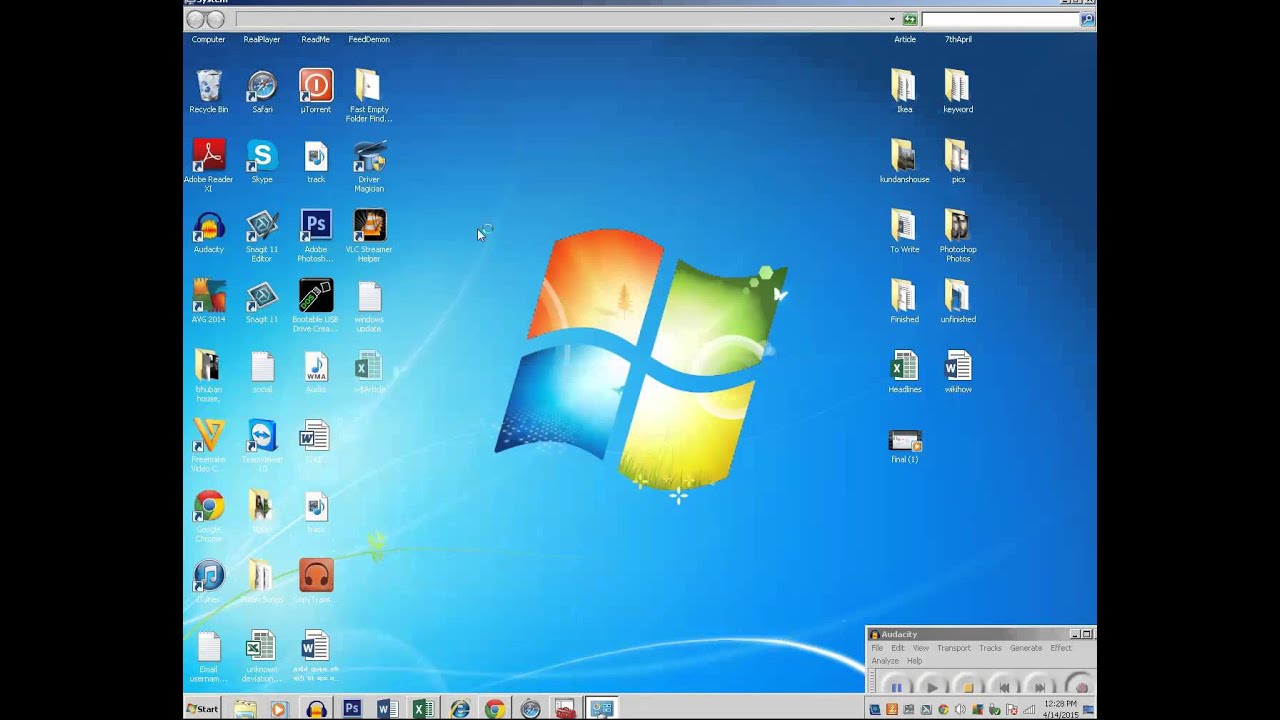Open the kundanshouse folder
Viewport: 1280px width, 720px height.
click(904, 162)
